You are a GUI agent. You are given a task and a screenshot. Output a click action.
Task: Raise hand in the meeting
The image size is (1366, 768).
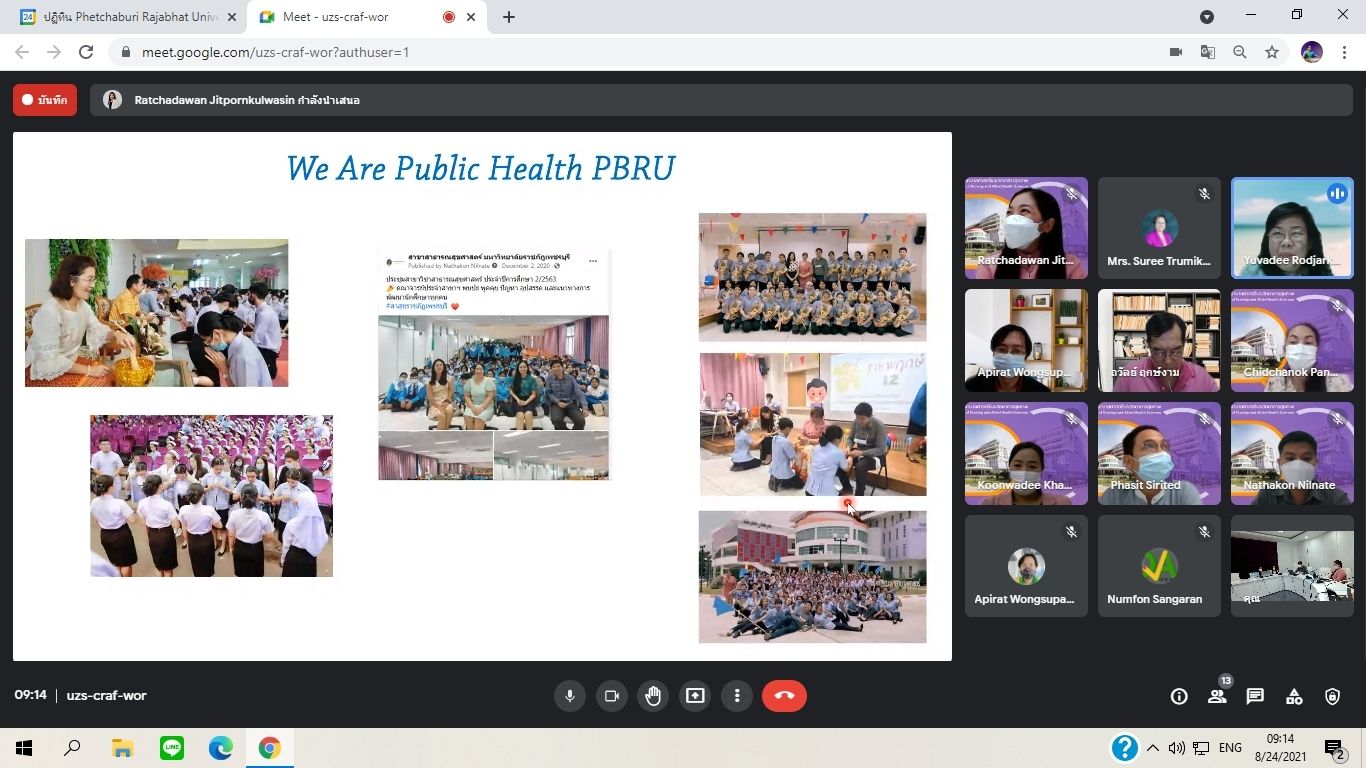coord(653,696)
